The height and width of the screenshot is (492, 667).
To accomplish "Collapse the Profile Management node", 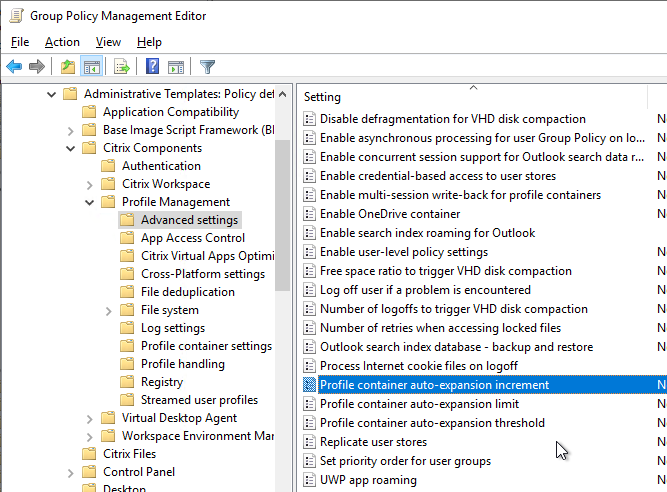I will click(90, 202).
